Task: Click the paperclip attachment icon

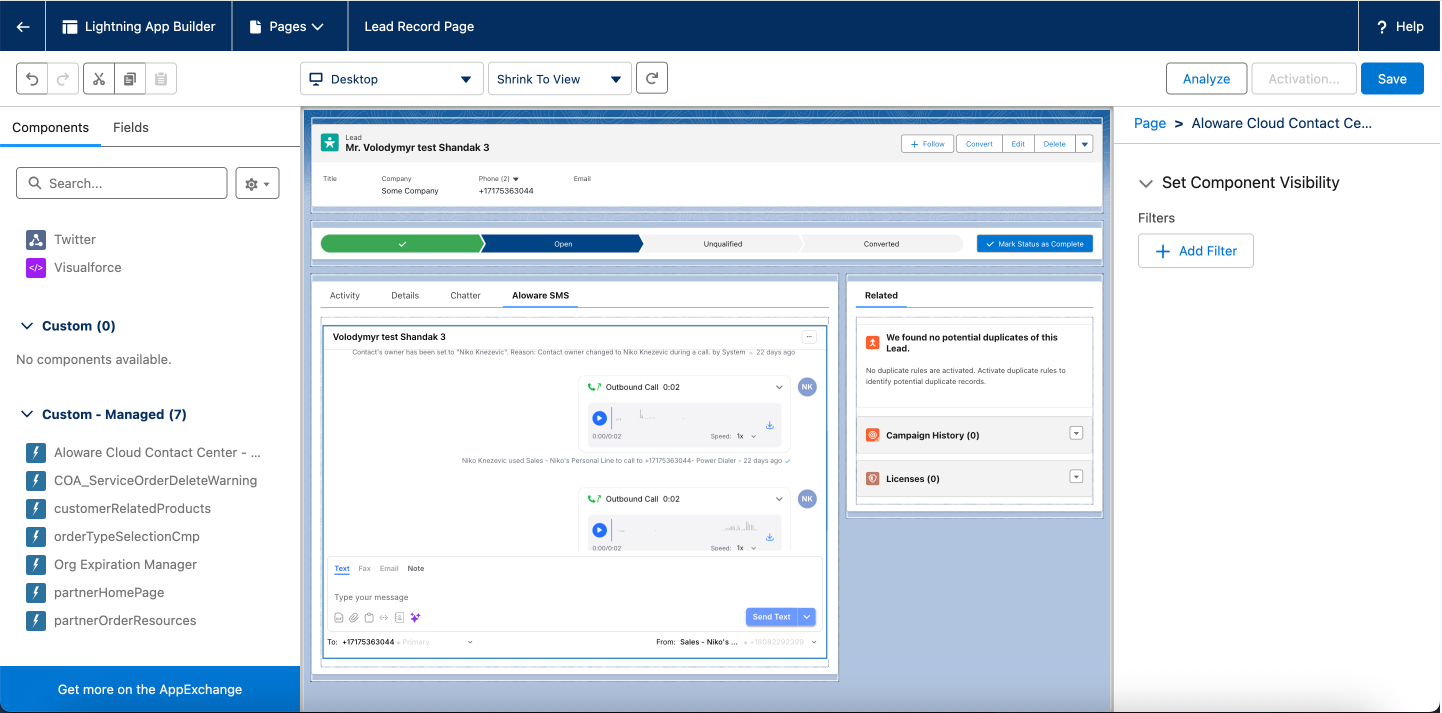Action: click(x=353, y=617)
